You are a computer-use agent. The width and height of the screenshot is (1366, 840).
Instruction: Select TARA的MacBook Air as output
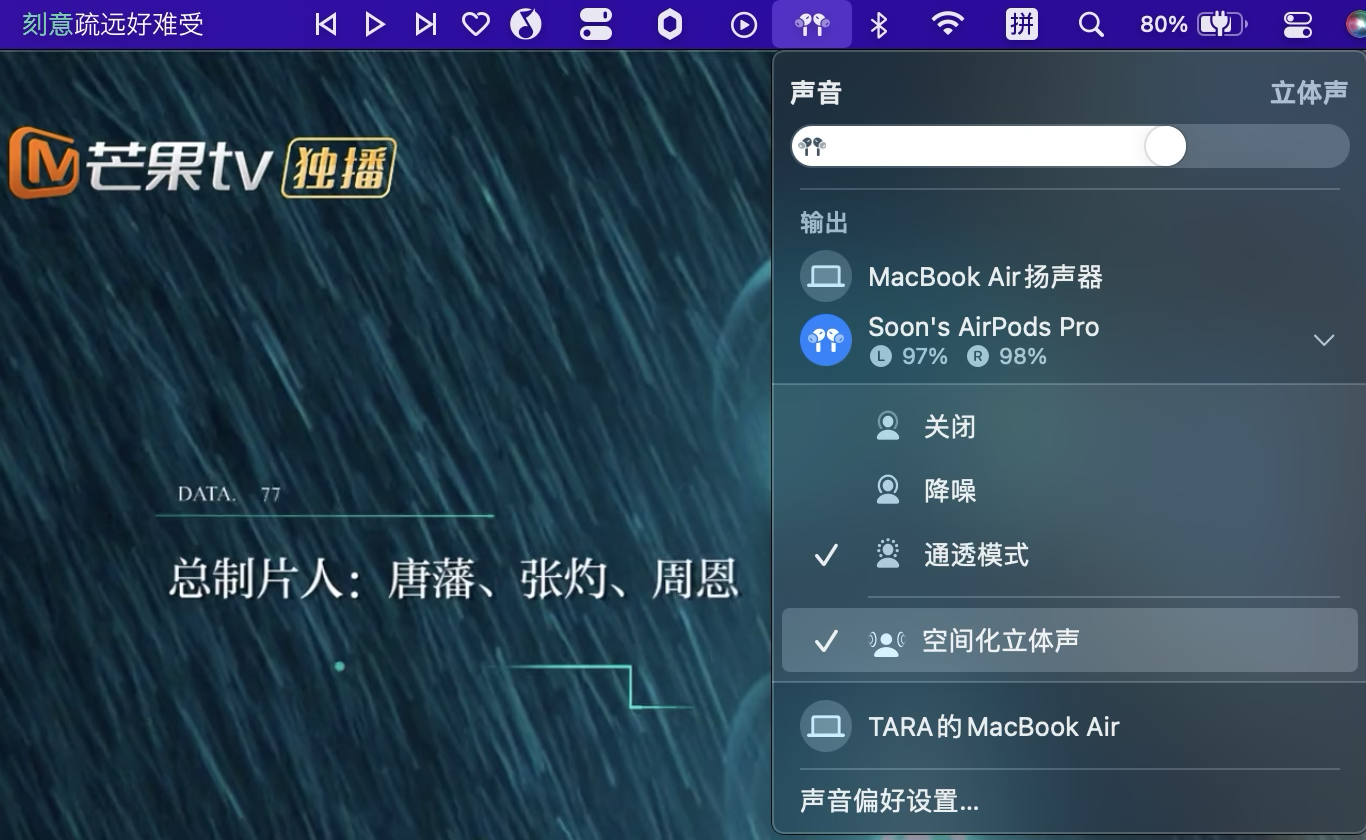pyautogui.click(x=992, y=727)
